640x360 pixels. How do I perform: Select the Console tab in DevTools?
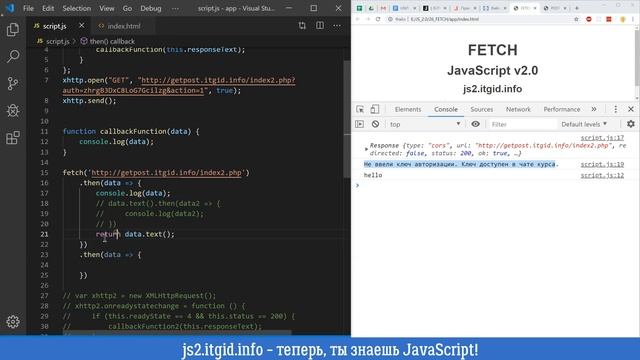tap(446, 109)
